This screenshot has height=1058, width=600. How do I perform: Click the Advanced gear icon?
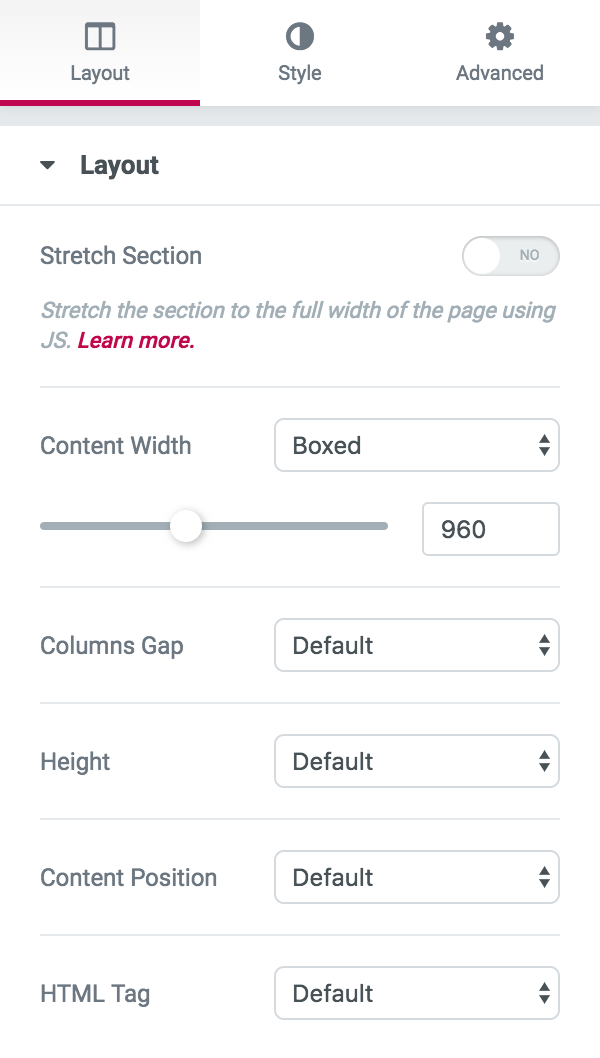(499, 38)
